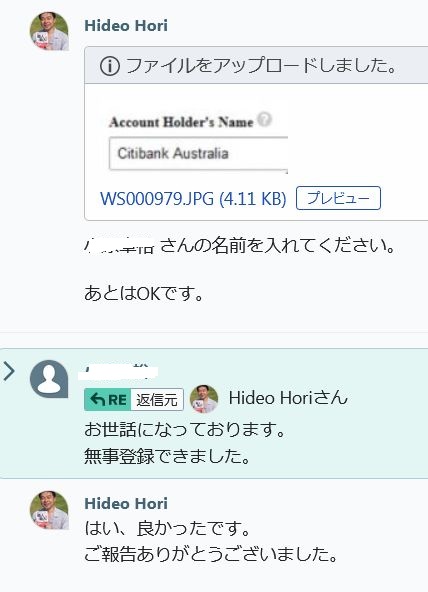428x592 pixels.
Task: Click the ファイルをアップロードしました header bar
Action: pos(256,65)
